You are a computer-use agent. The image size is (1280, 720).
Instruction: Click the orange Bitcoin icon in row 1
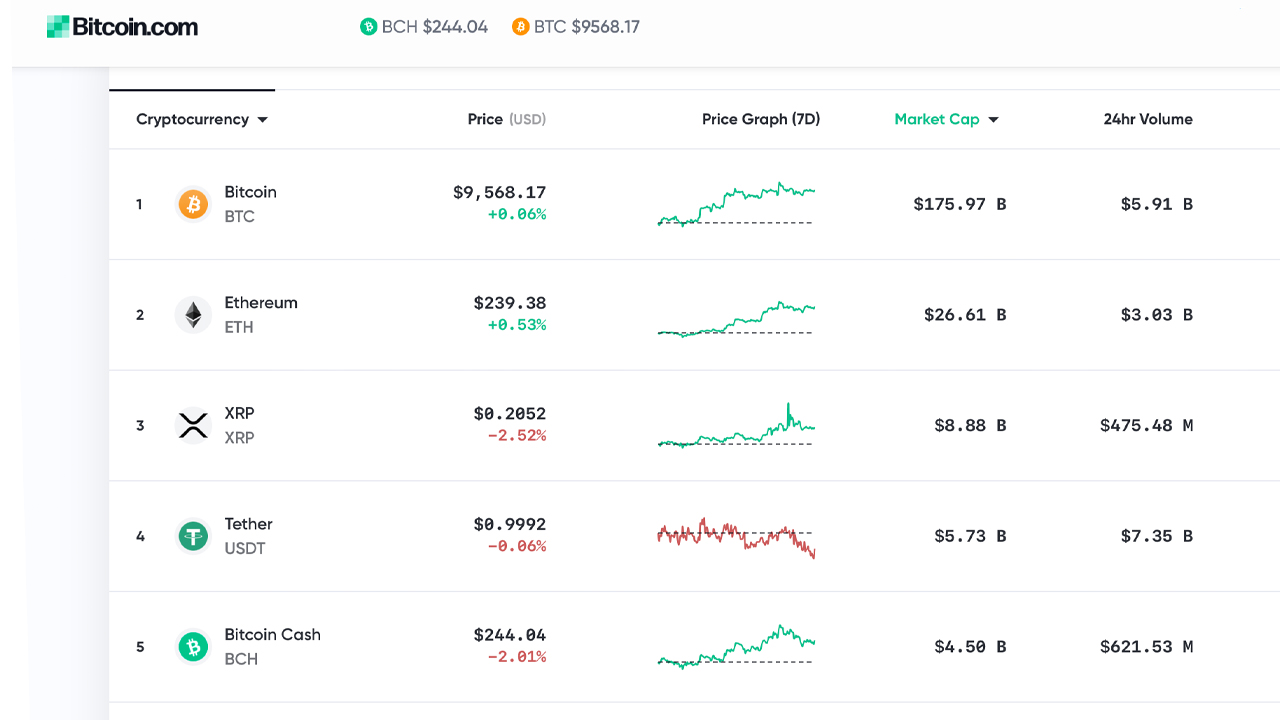pos(193,204)
